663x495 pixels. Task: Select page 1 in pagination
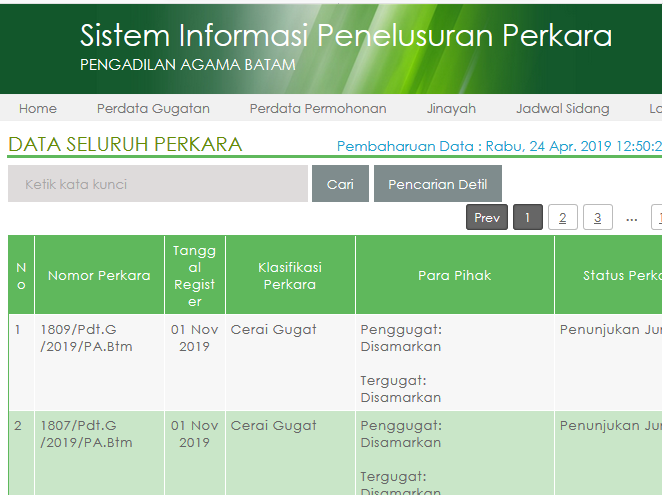528,217
